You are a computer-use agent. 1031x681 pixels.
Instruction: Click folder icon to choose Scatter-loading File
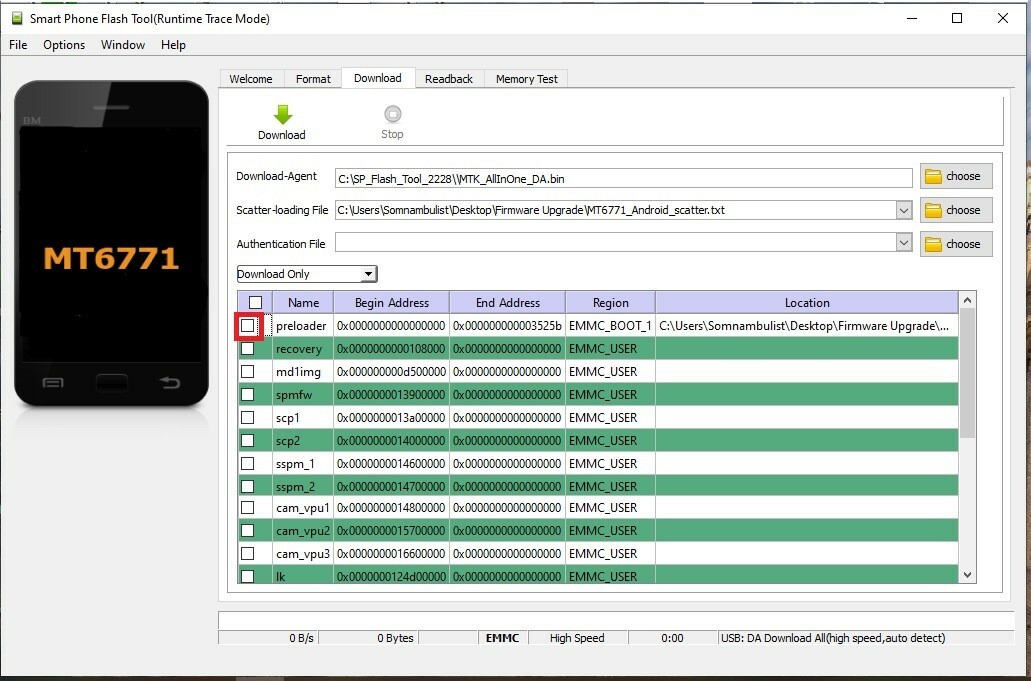[933, 211]
